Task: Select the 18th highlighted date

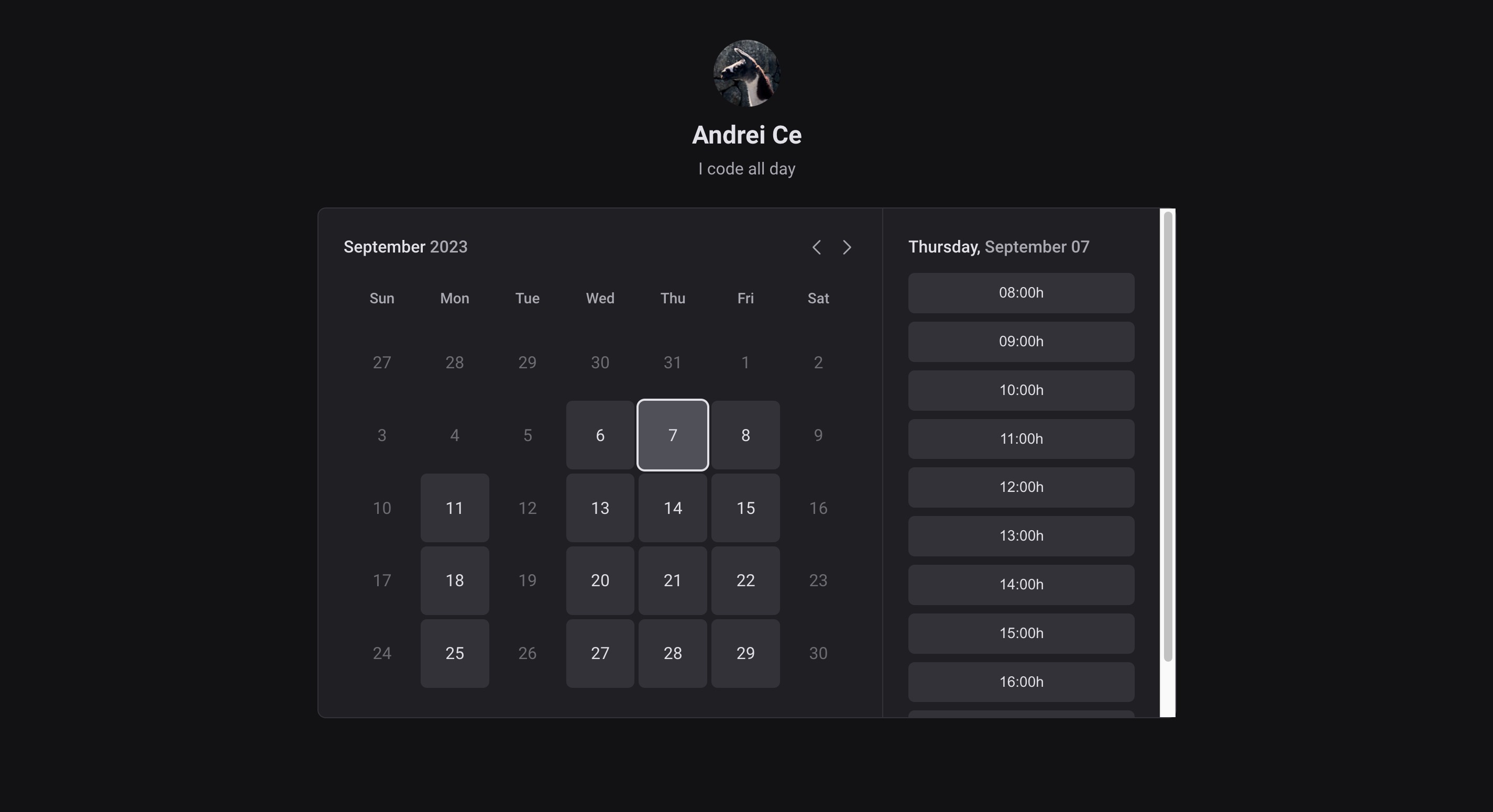Action: (x=454, y=580)
